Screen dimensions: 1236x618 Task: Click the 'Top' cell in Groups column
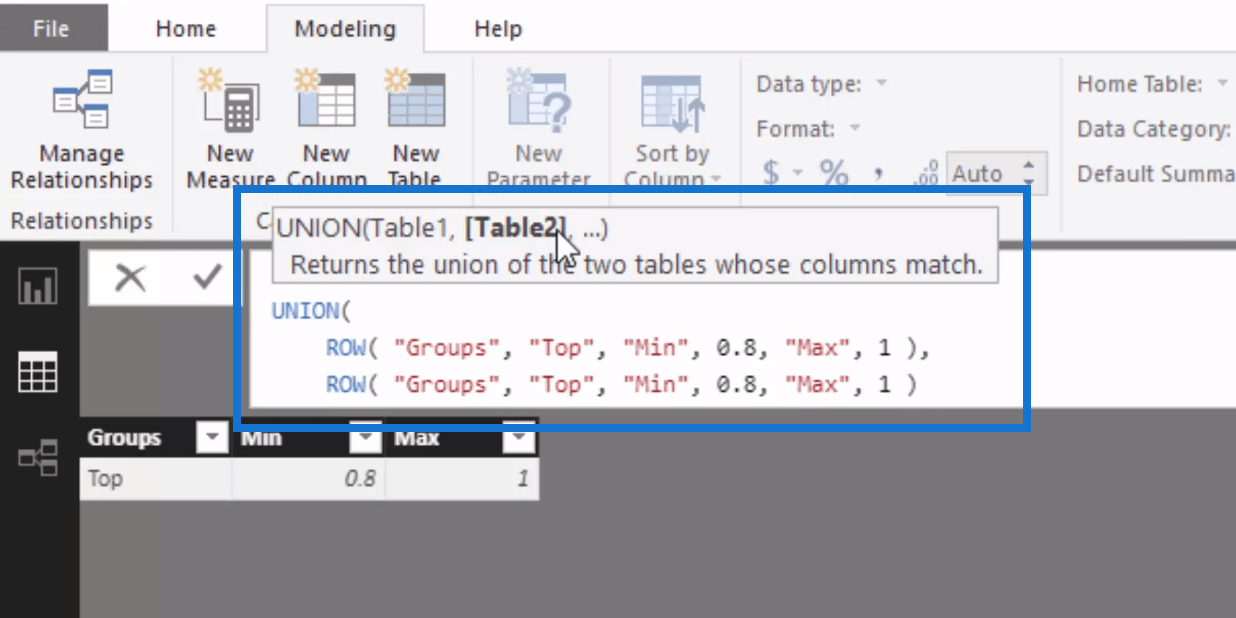pyautogui.click(x=156, y=479)
